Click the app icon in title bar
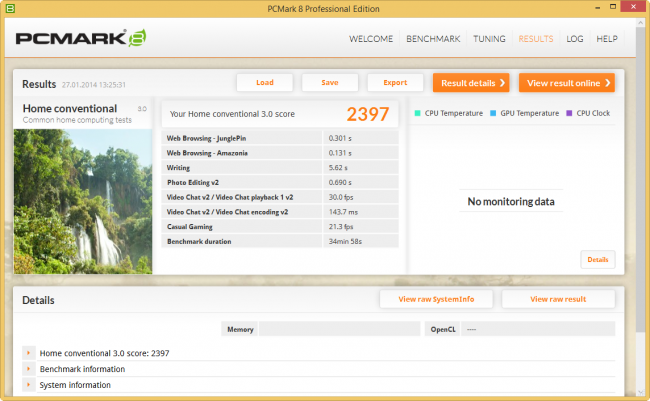This screenshot has width=650, height=401. 10,8
